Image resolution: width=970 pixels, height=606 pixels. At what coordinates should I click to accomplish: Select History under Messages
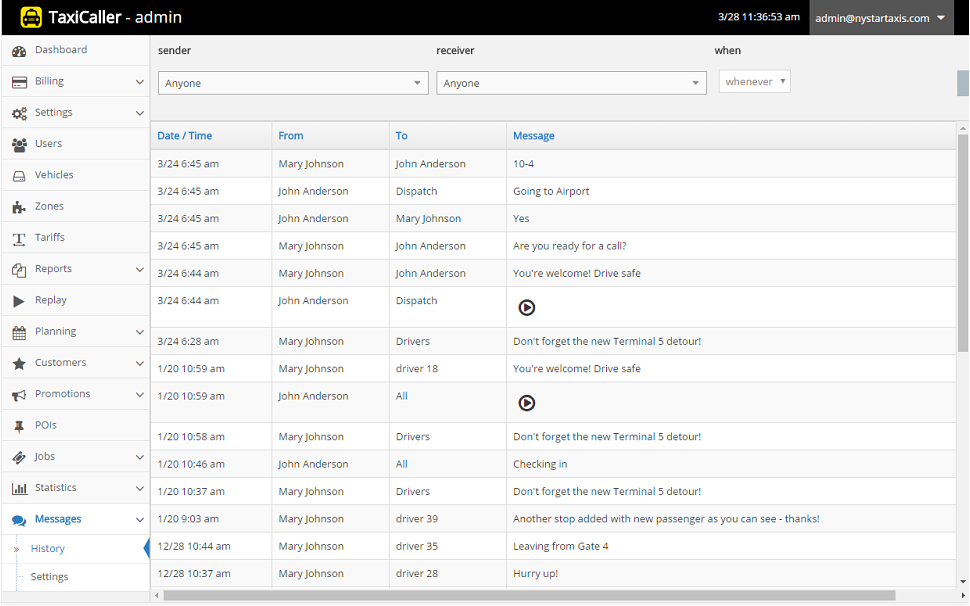pyautogui.click(x=48, y=549)
